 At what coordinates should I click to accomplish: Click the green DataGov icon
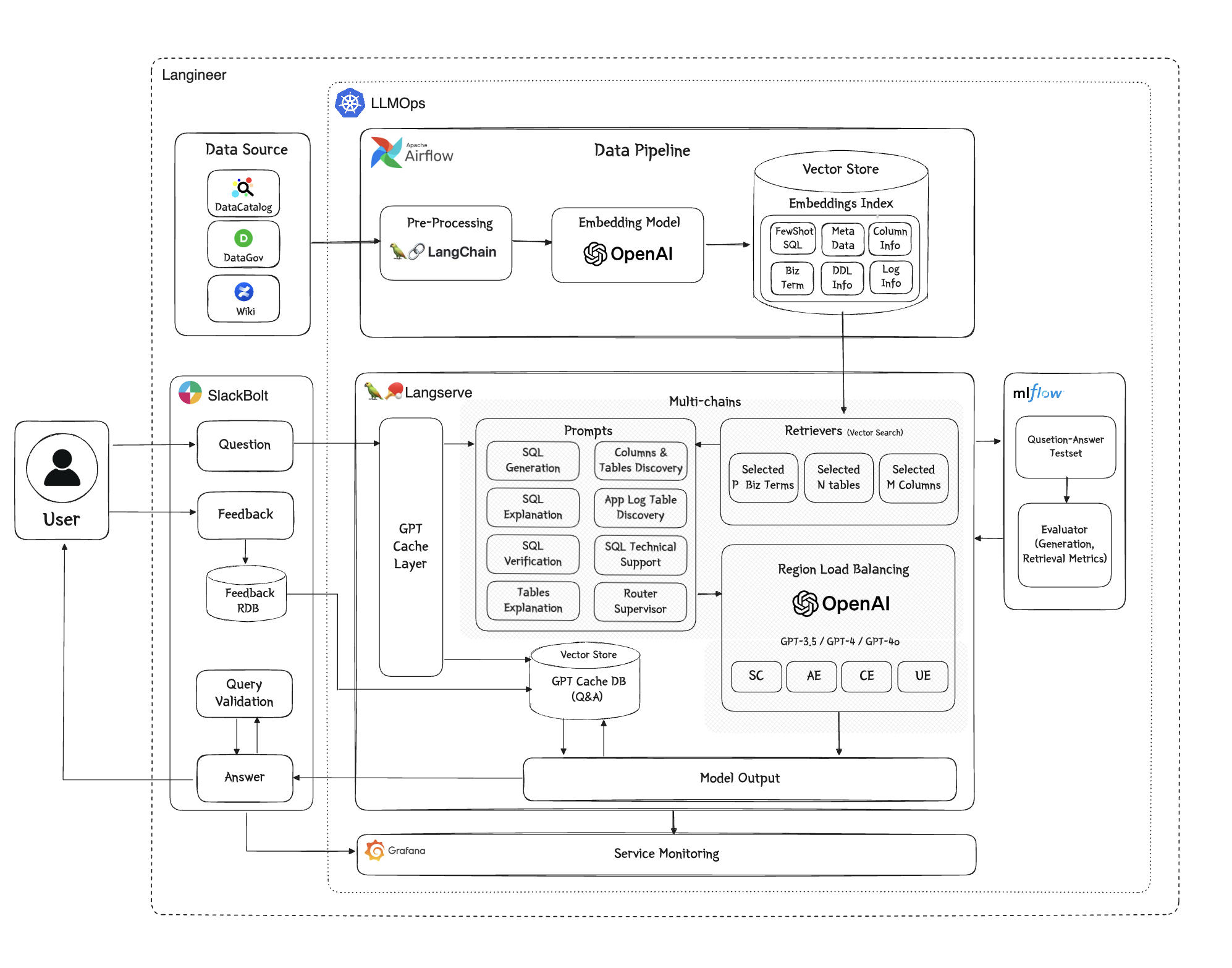pyautogui.click(x=243, y=238)
